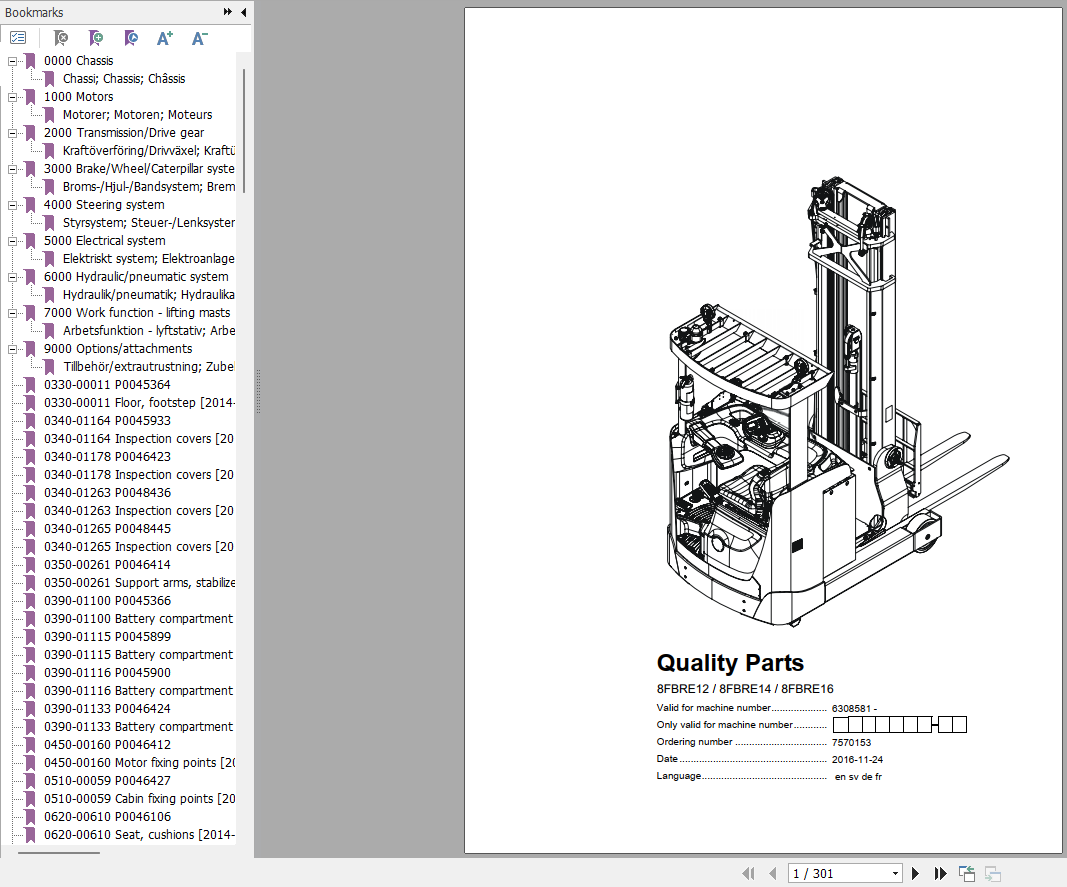Open the 0000 Chassis bookmark
Image resolution: width=1067 pixels, height=887 pixels.
click(x=78, y=61)
